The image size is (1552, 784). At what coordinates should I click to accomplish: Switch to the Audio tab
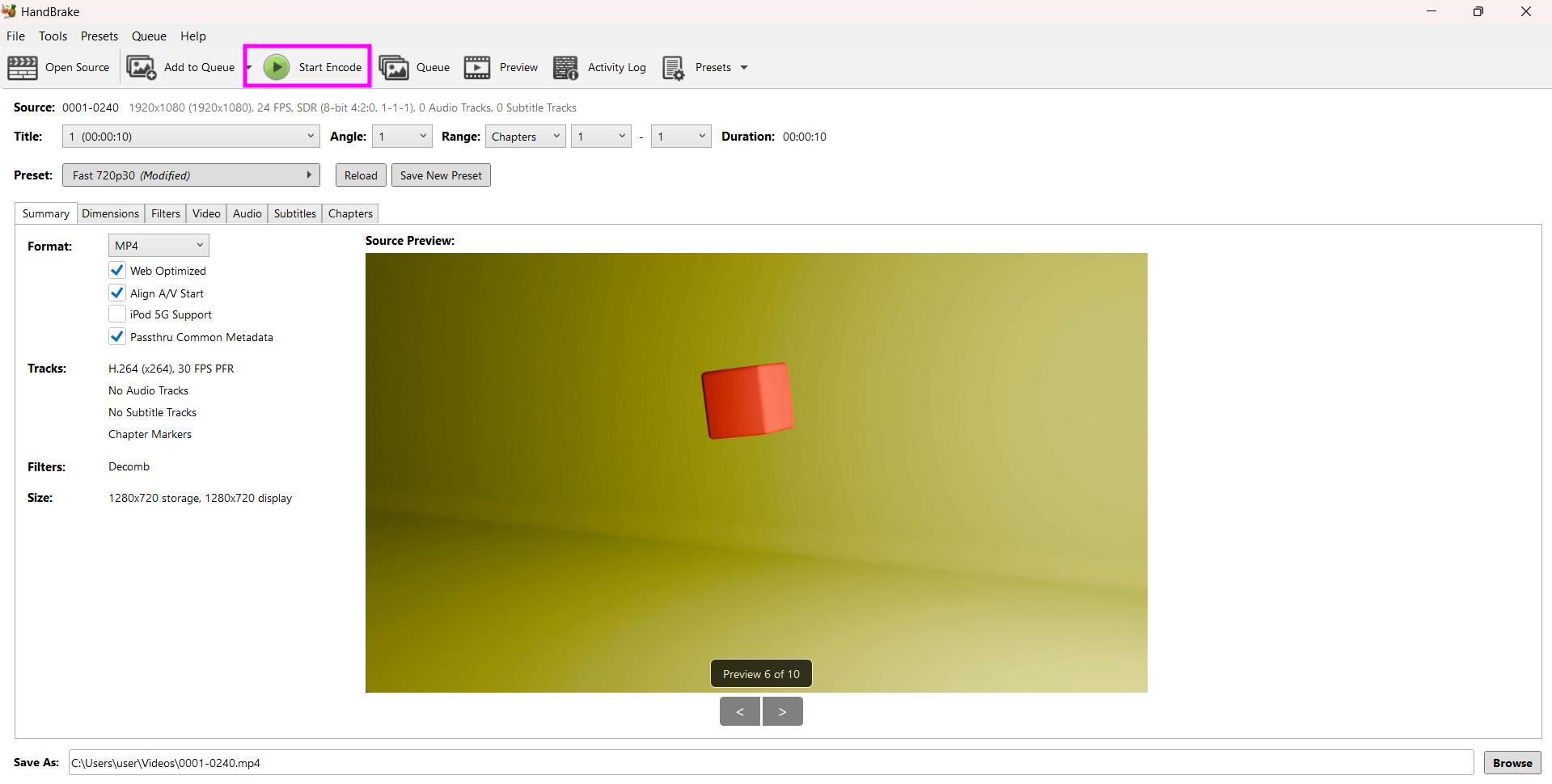[x=247, y=213]
